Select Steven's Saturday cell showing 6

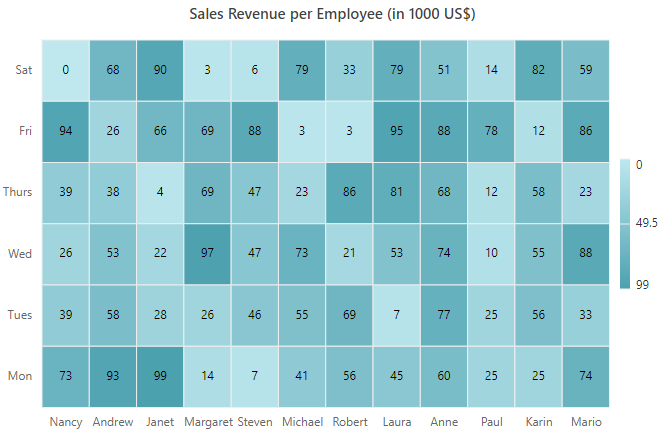point(255,70)
